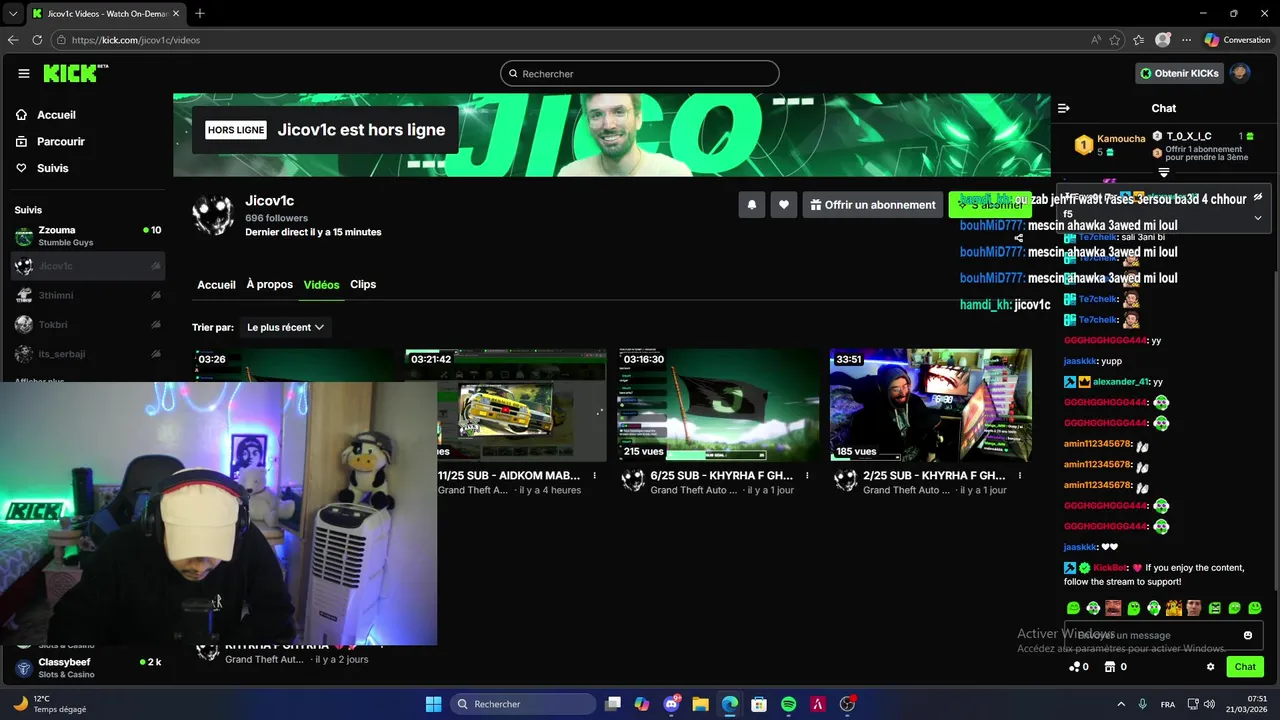The height and width of the screenshot is (720, 1280).
Task: Open Tokbri channel in followed list
Action: click(88, 325)
